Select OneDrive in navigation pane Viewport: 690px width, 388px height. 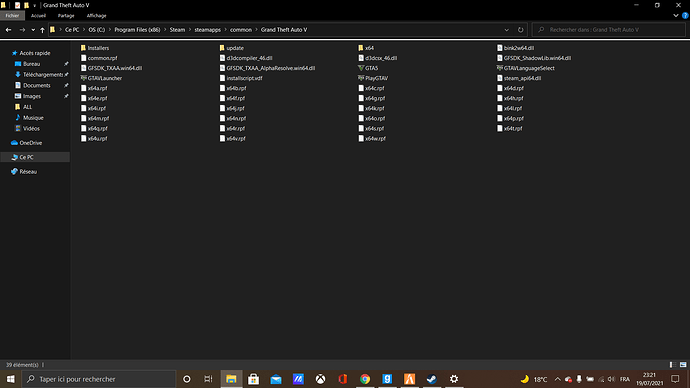[x=30, y=143]
